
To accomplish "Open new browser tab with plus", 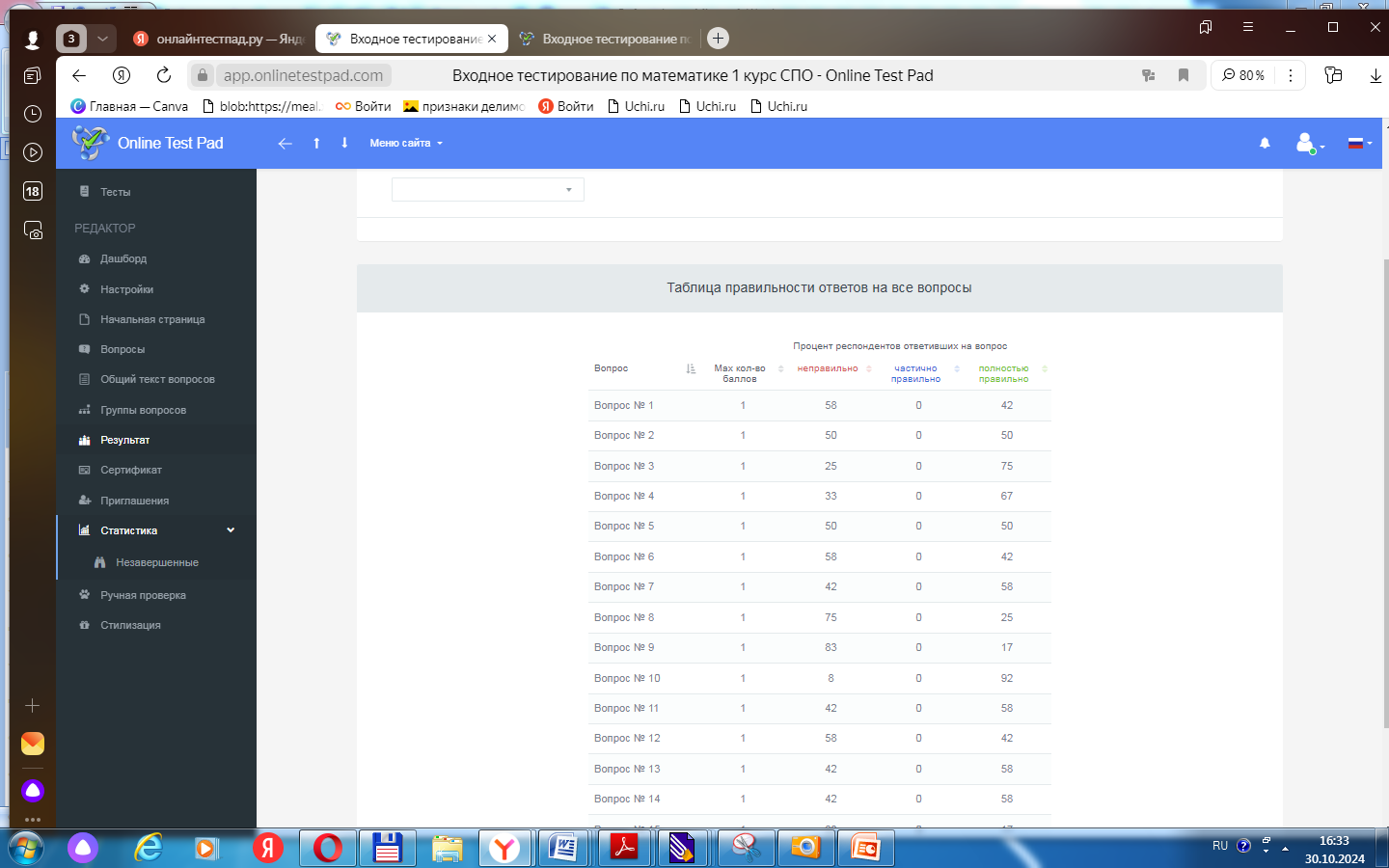I will (x=718, y=39).
